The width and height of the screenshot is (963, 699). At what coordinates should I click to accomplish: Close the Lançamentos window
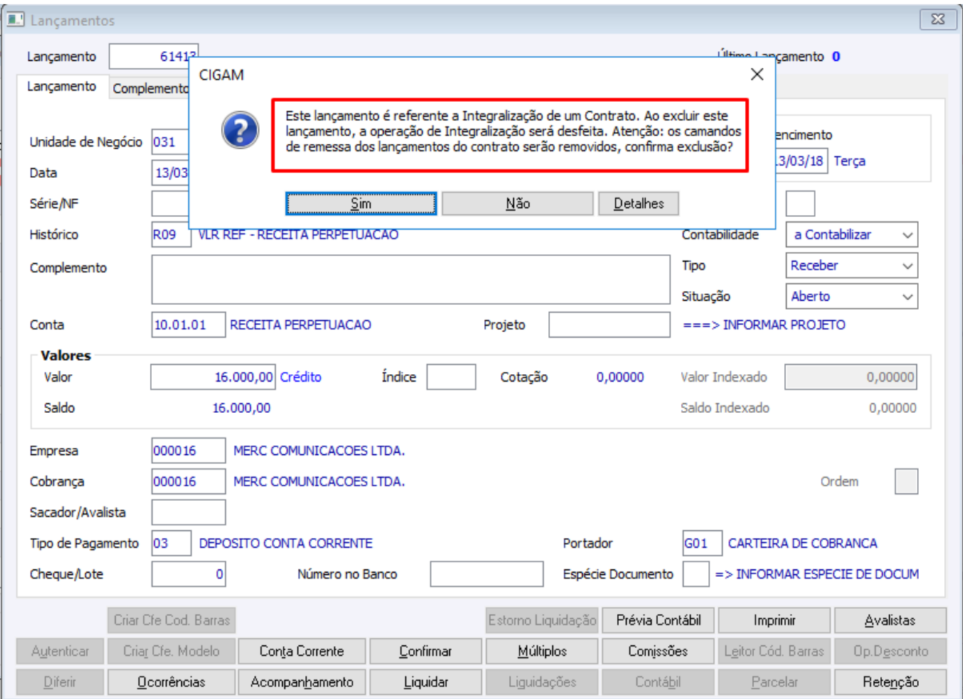937,19
